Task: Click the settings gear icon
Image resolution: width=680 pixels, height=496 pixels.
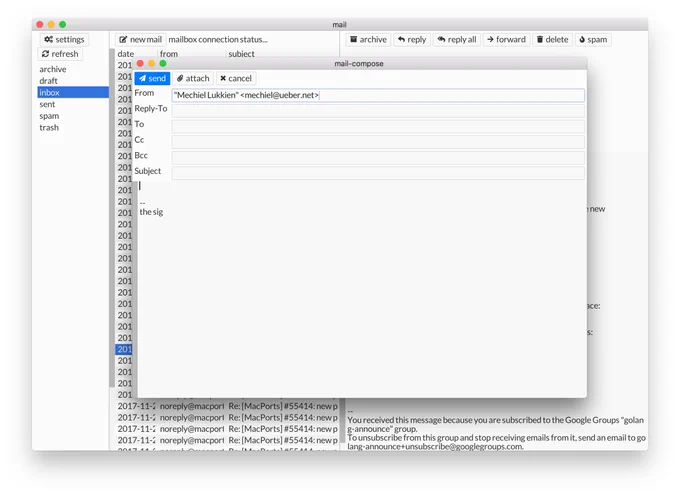Action: tap(49, 39)
